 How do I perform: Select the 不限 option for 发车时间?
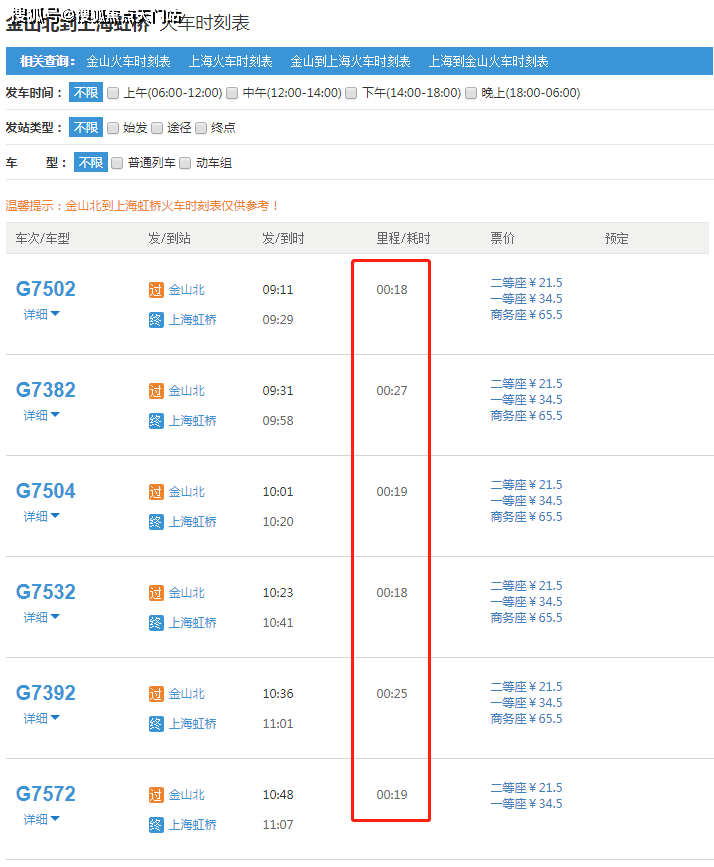(x=85, y=93)
